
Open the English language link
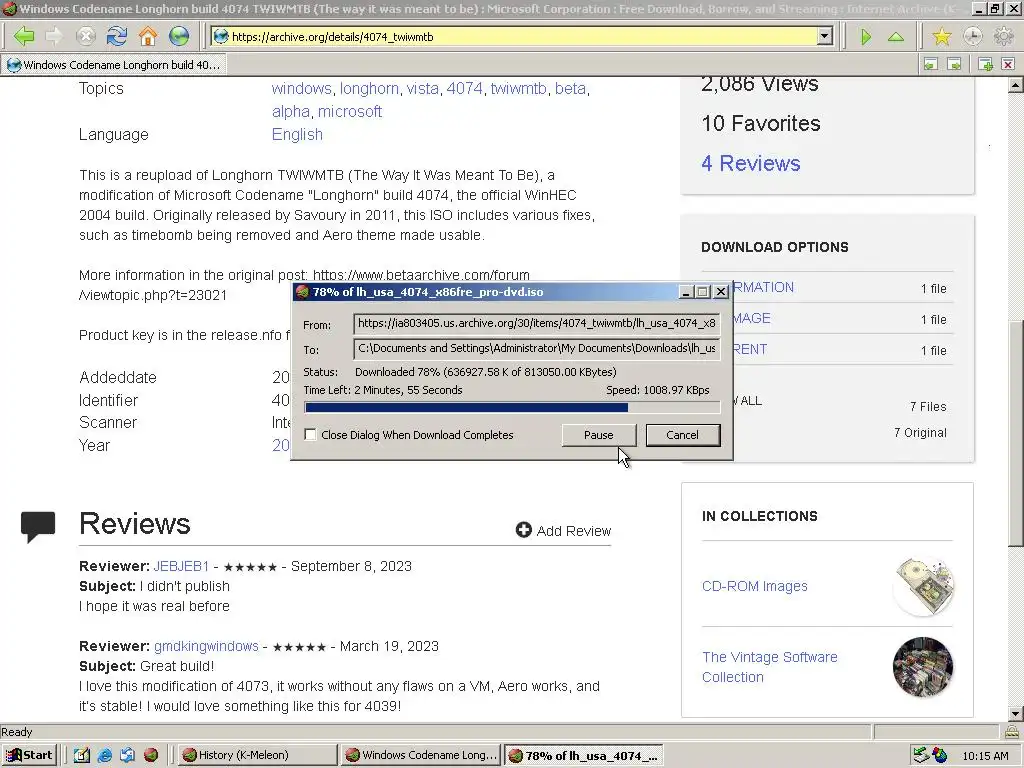pyautogui.click(x=297, y=135)
